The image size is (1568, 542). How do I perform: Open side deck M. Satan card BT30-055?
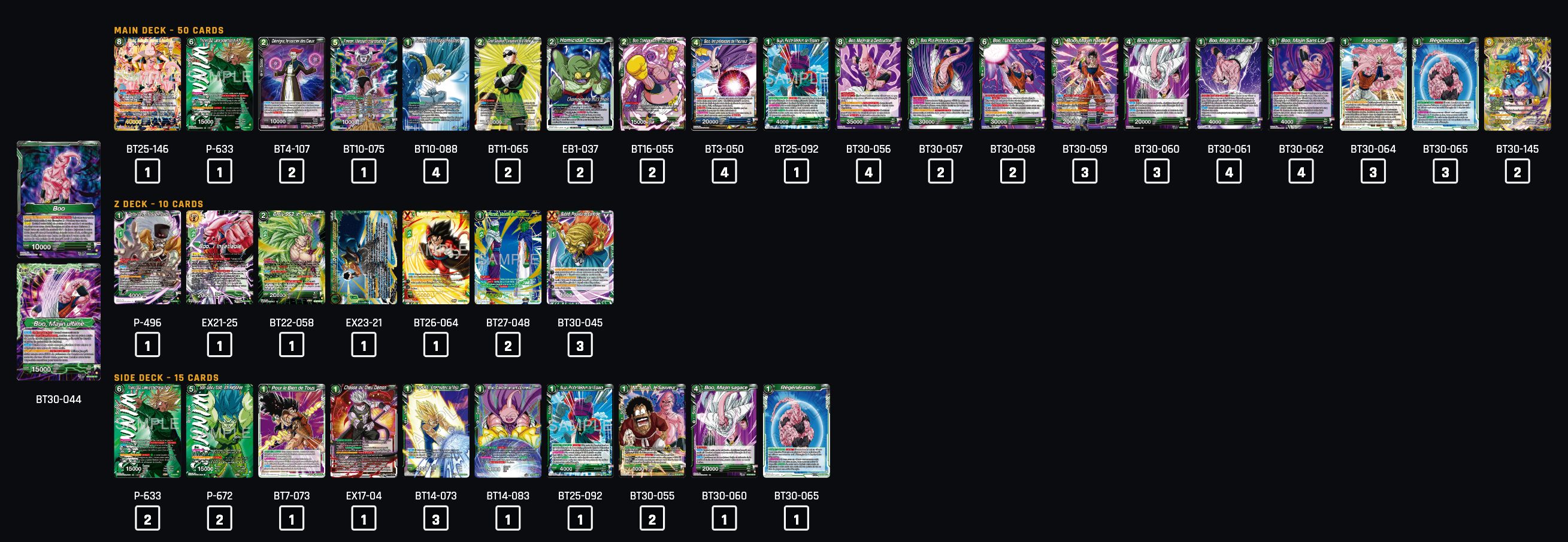[x=652, y=431]
